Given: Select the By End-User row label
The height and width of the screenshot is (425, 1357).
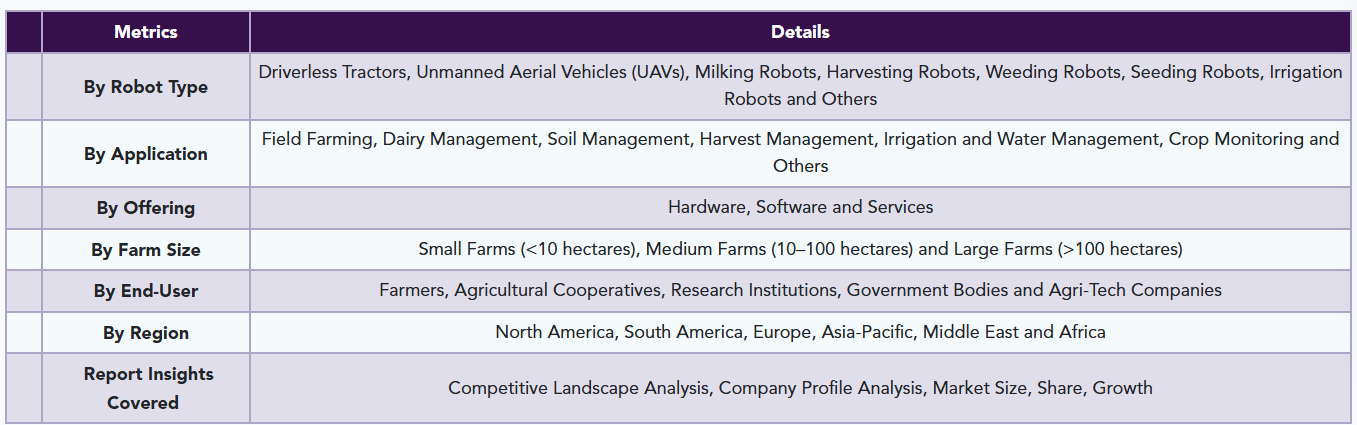Looking at the screenshot, I should click(x=146, y=291).
